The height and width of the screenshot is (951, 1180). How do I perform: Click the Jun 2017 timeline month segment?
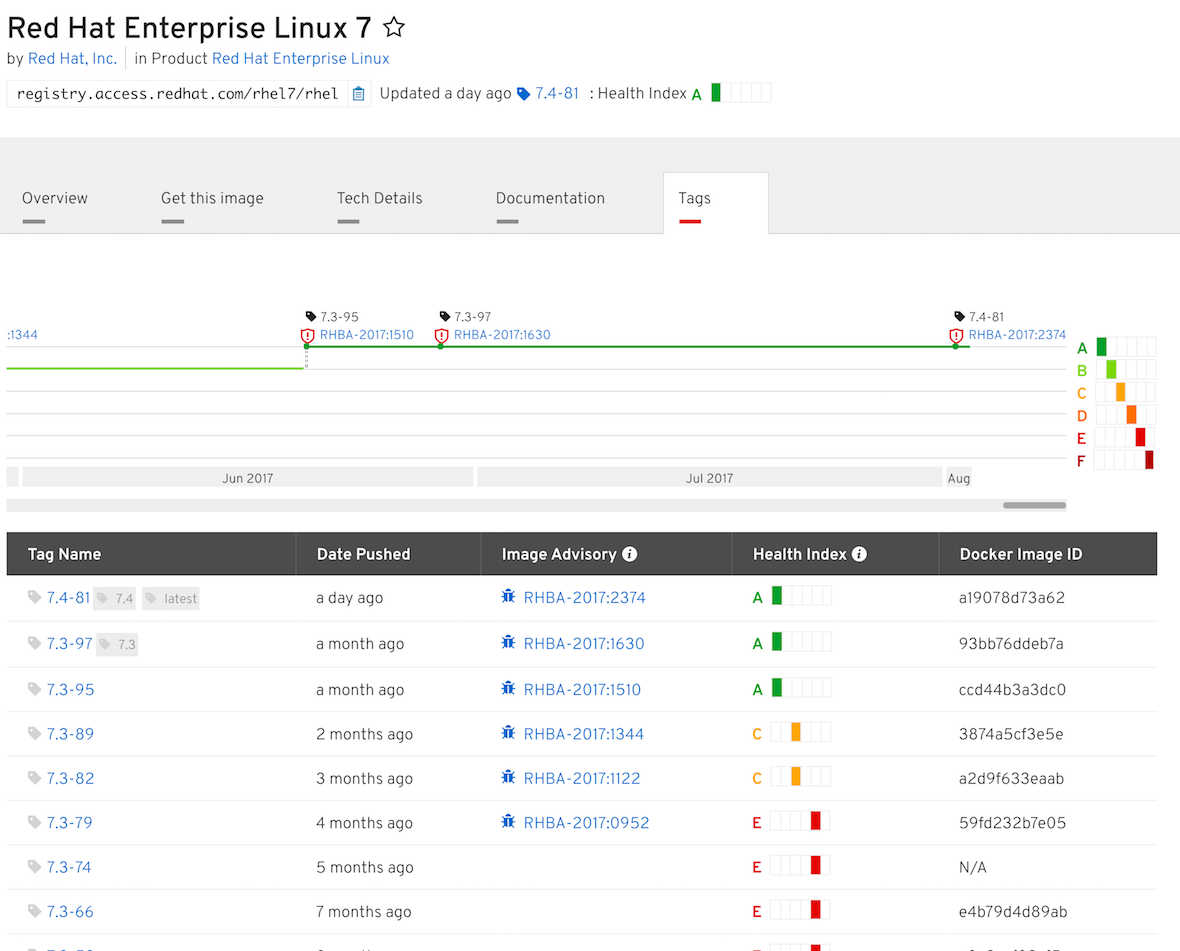point(248,478)
